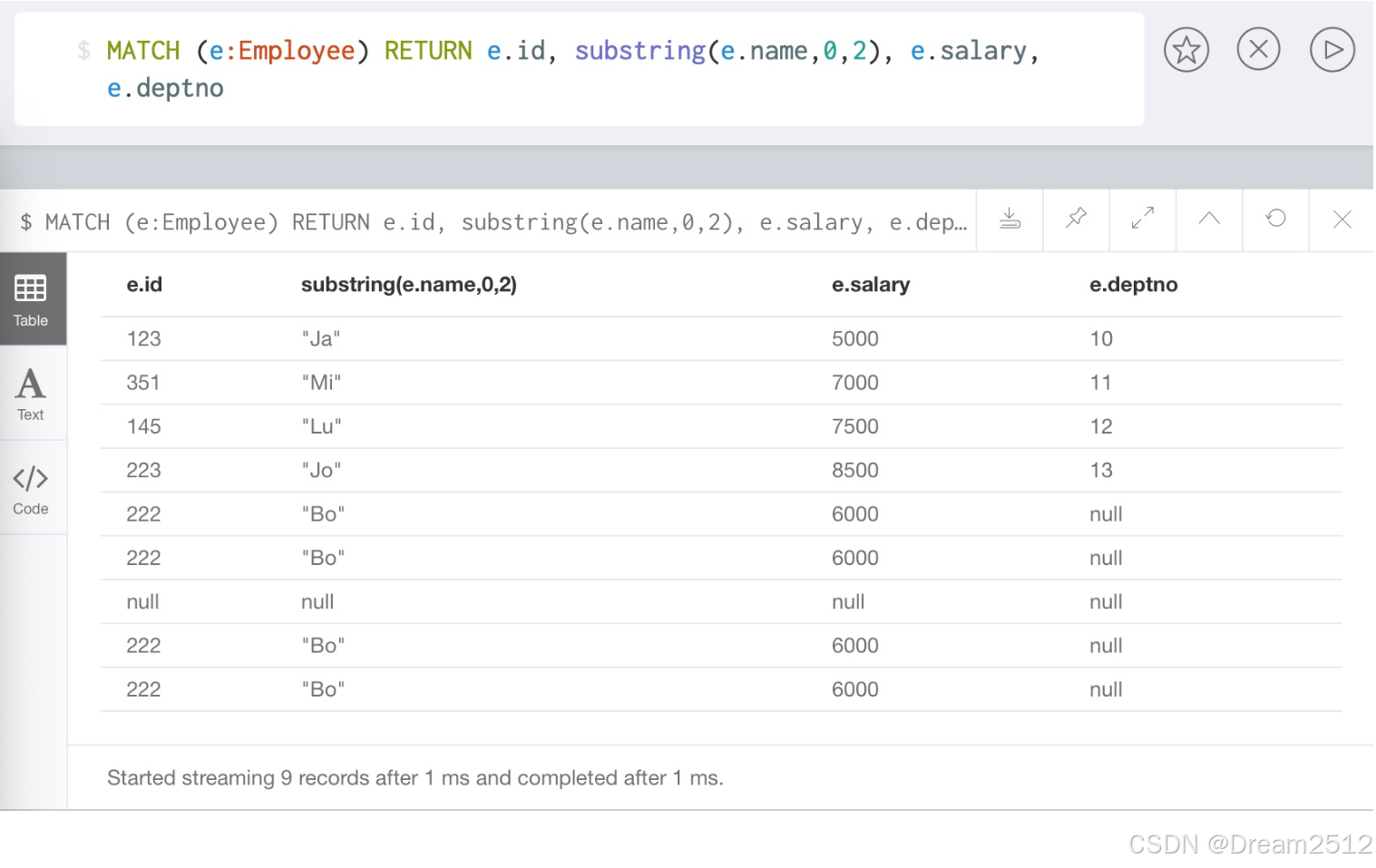Viewport: 1376px width, 868px height.
Task: Clear the query editor X icon
Action: [1258, 49]
